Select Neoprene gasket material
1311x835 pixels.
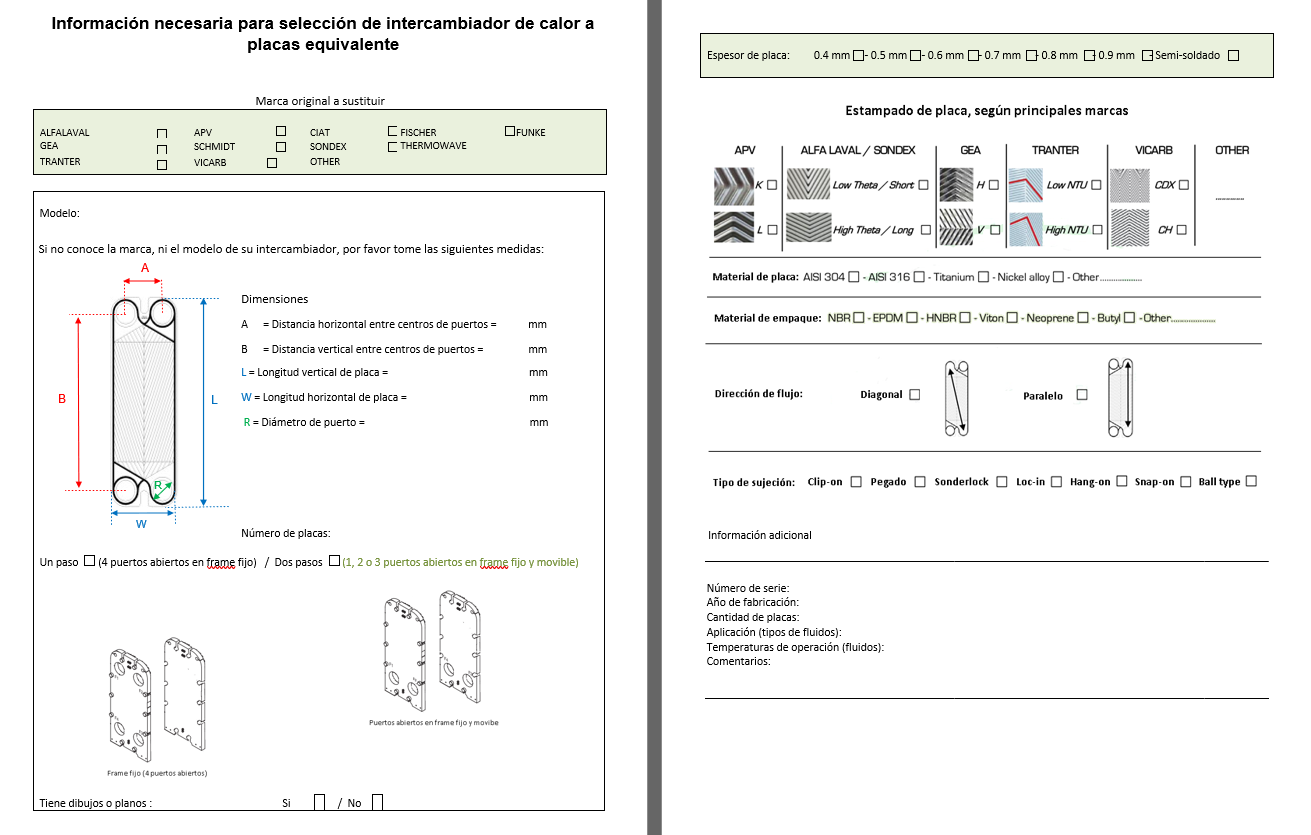click(x=1083, y=318)
